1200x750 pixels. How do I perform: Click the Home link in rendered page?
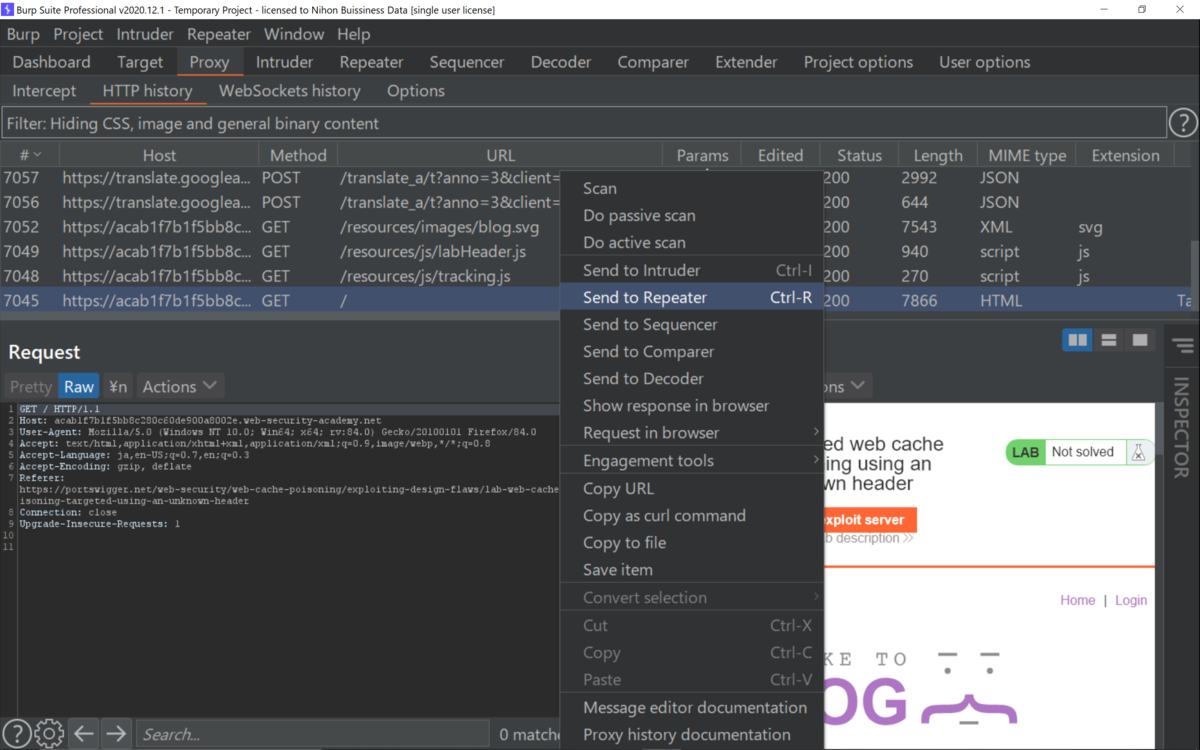1077,600
